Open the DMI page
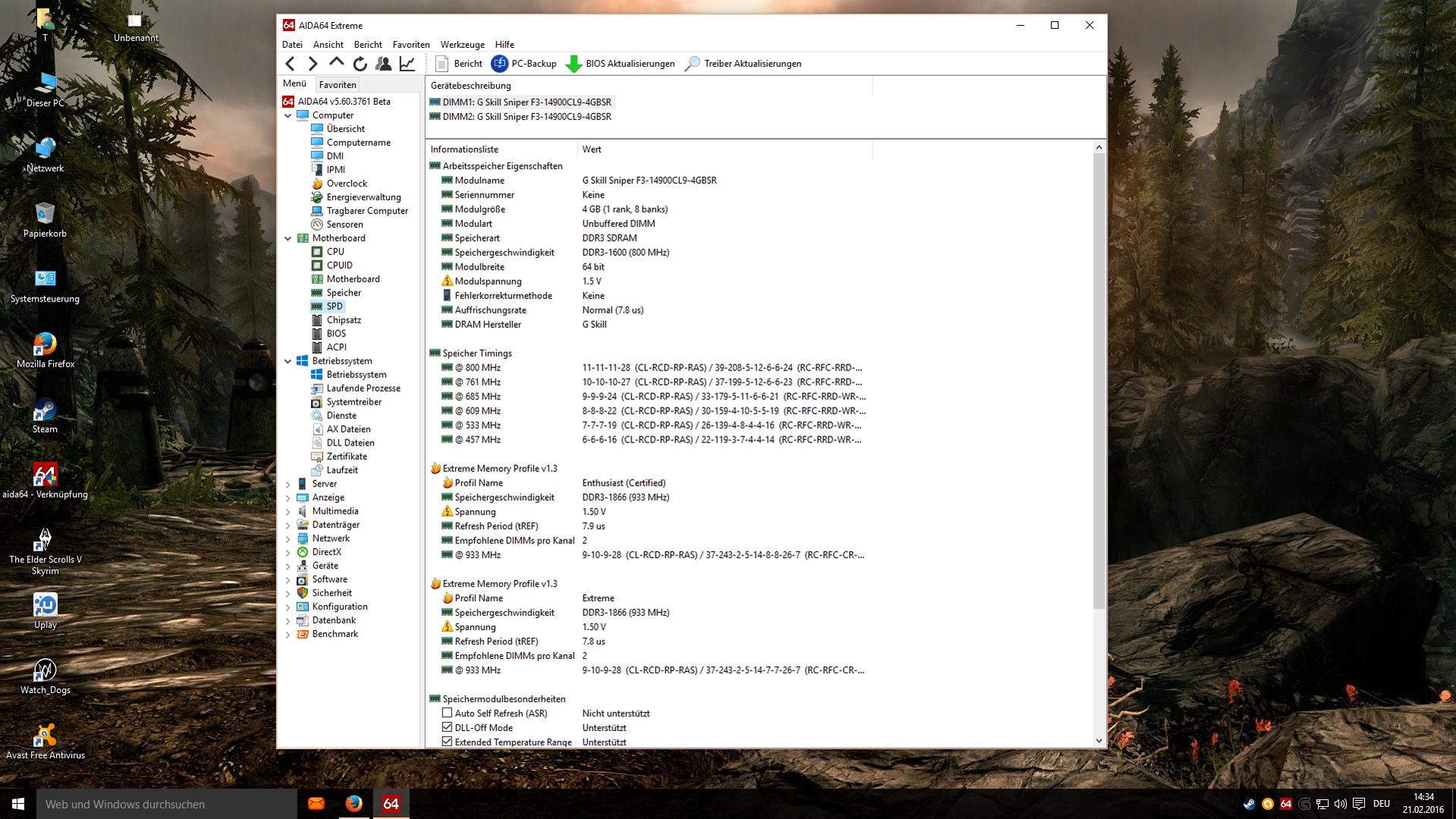This screenshot has width=1456, height=819. point(335,156)
